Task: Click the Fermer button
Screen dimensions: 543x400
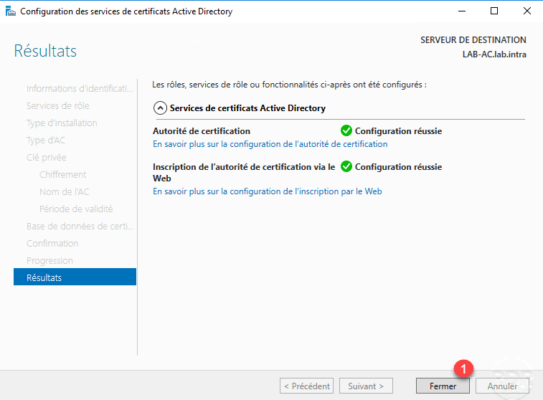Action: (443, 386)
